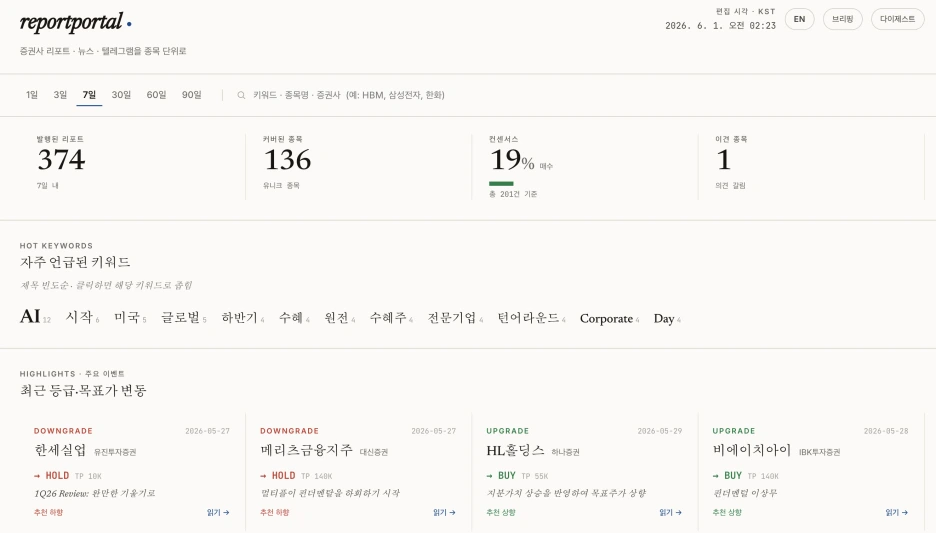Open the HL홀딩스 stock title

click(515, 450)
